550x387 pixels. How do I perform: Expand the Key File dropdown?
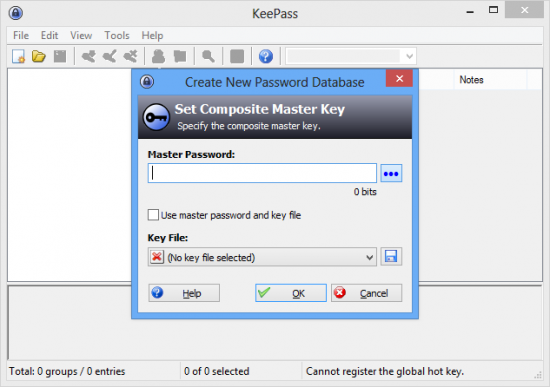[x=262, y=257]
